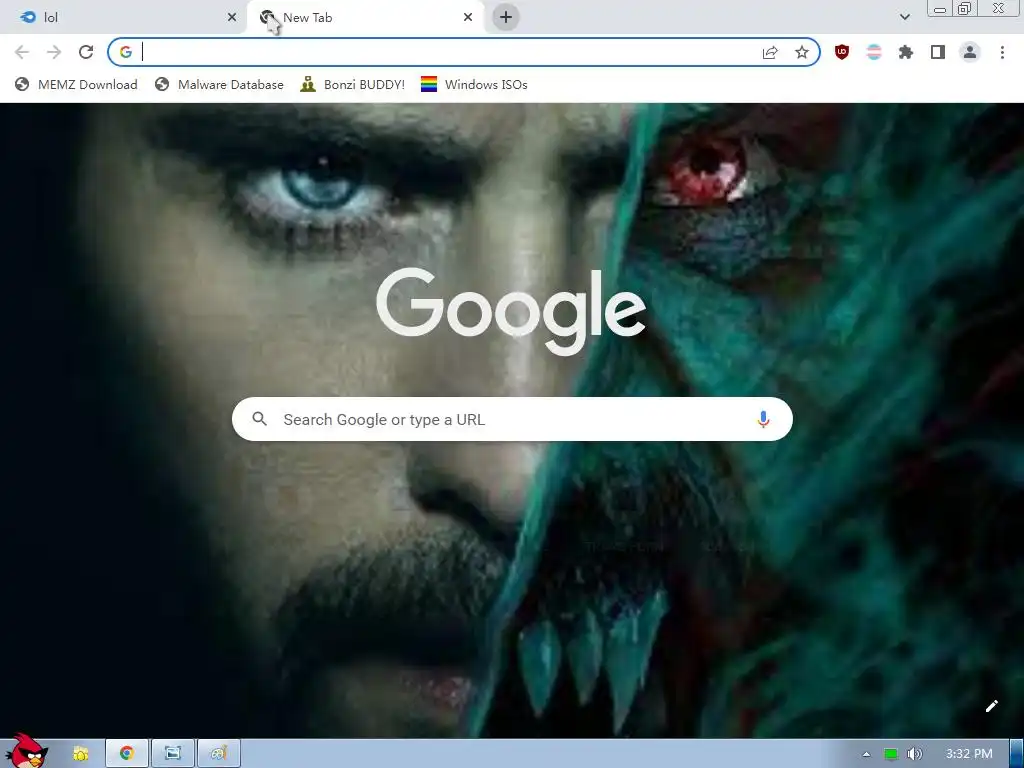This screenshot has width=1024, height=768.
Task: Go back with the back arrow
Action: [22, 52]
